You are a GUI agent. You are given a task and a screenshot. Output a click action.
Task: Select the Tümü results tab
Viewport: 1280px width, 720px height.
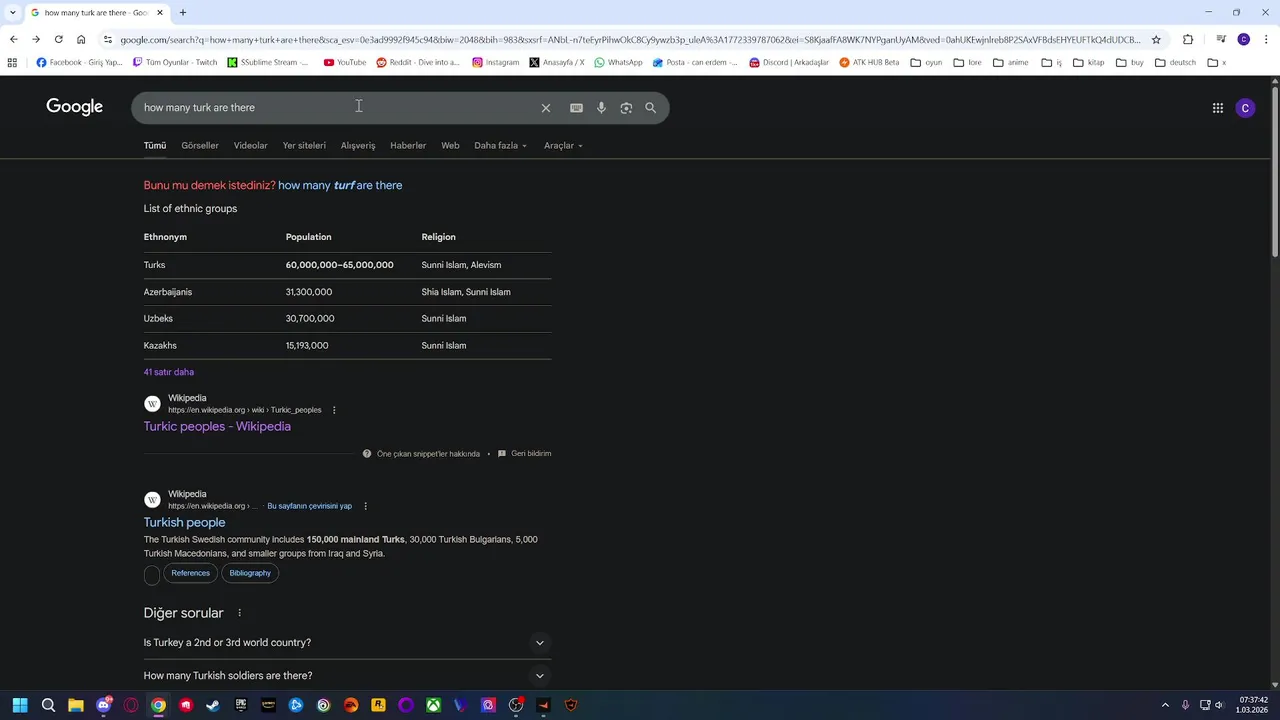(155, 146)
